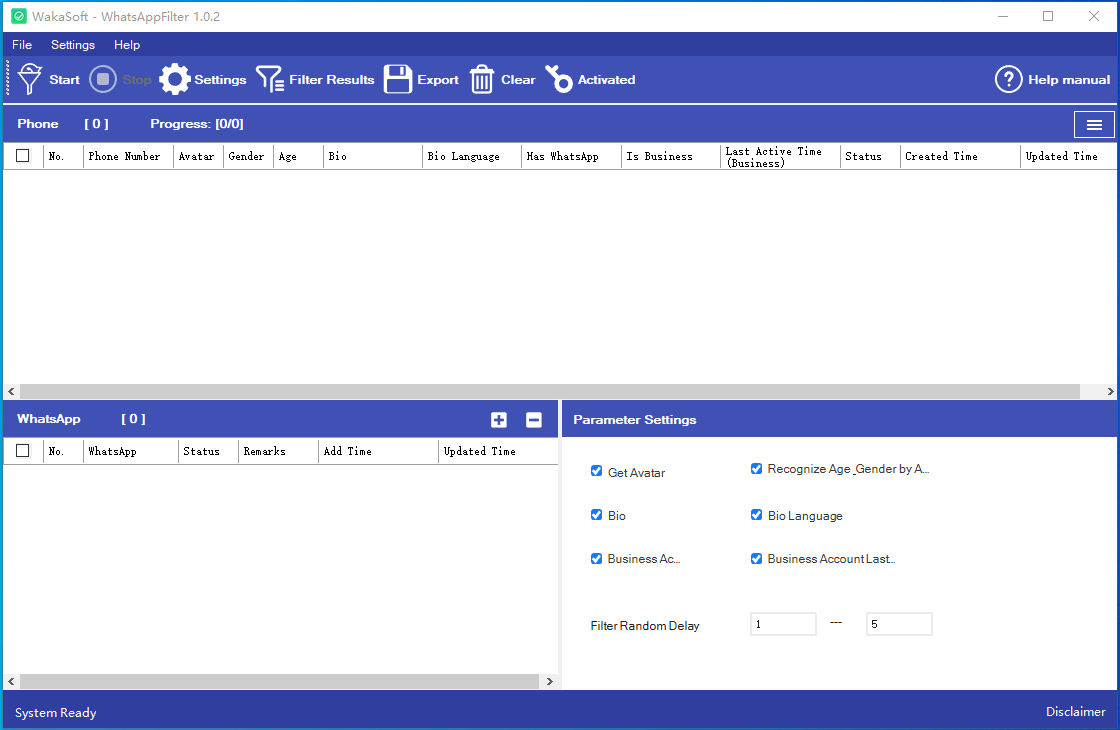
Task: Click Status header in WhatsApp table
Action: tap(208, 451)
